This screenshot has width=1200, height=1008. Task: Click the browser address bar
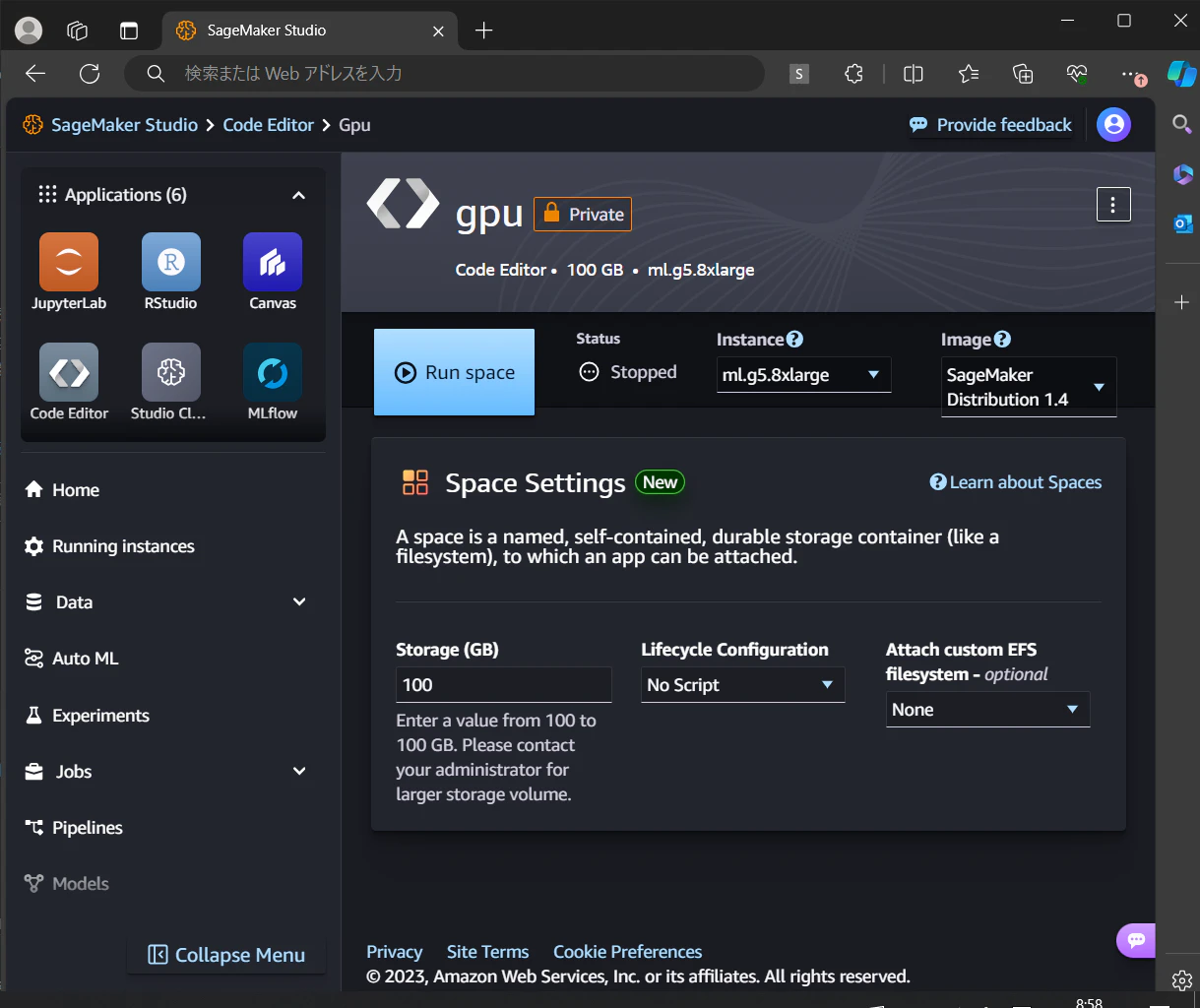pos(443,74)
